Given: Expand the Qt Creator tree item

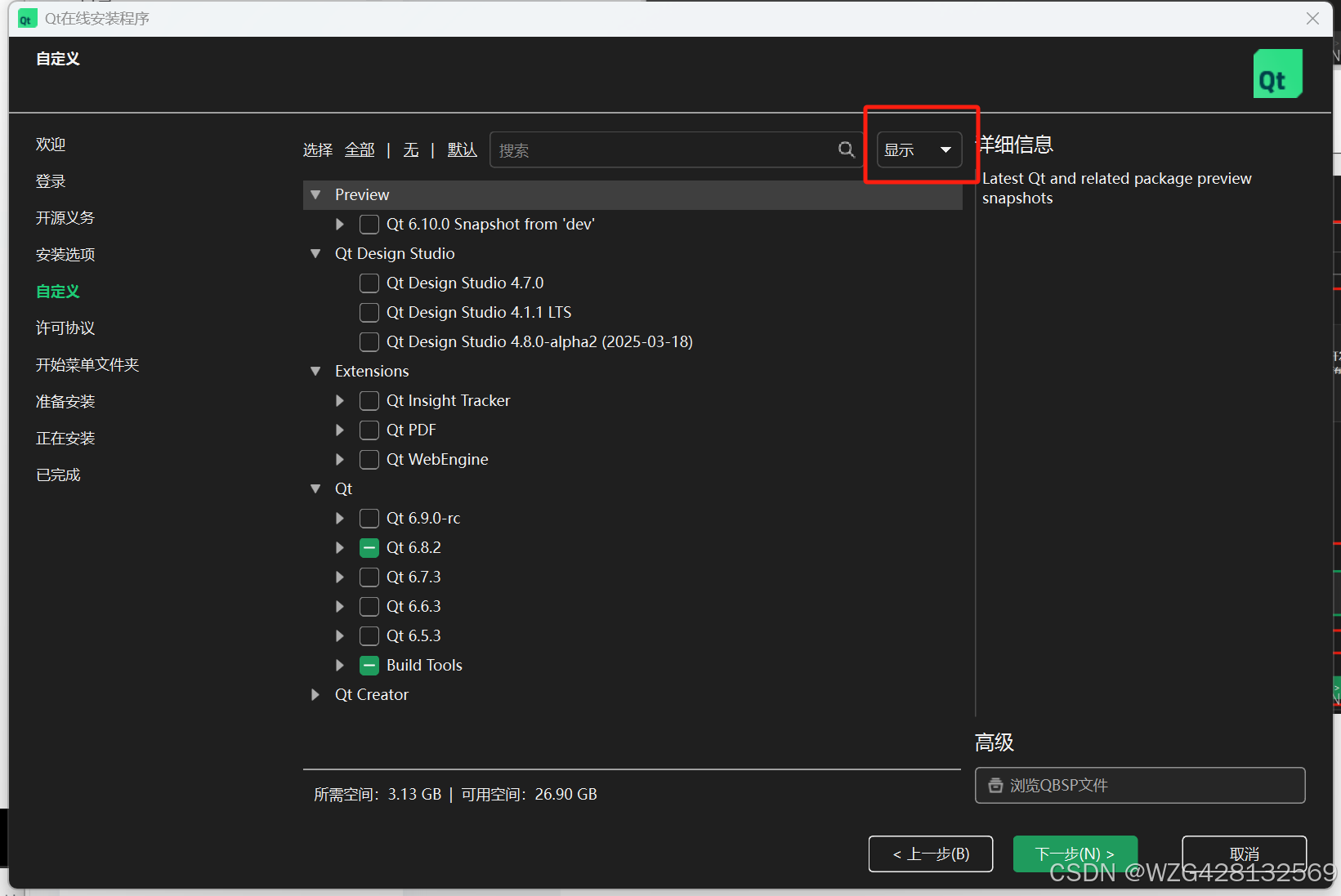Looking at the screenshot, I should [x=315, y=694].
